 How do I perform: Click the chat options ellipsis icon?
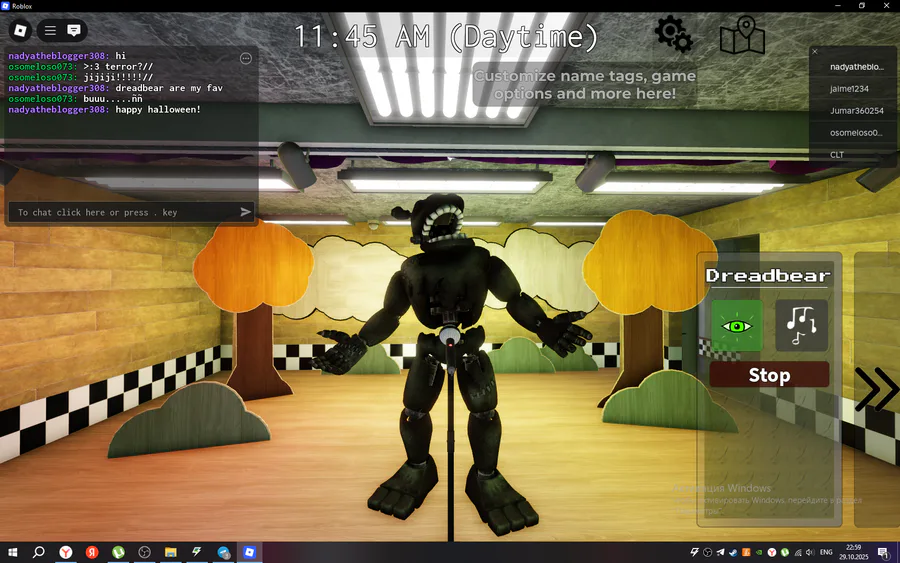[246, 59]
